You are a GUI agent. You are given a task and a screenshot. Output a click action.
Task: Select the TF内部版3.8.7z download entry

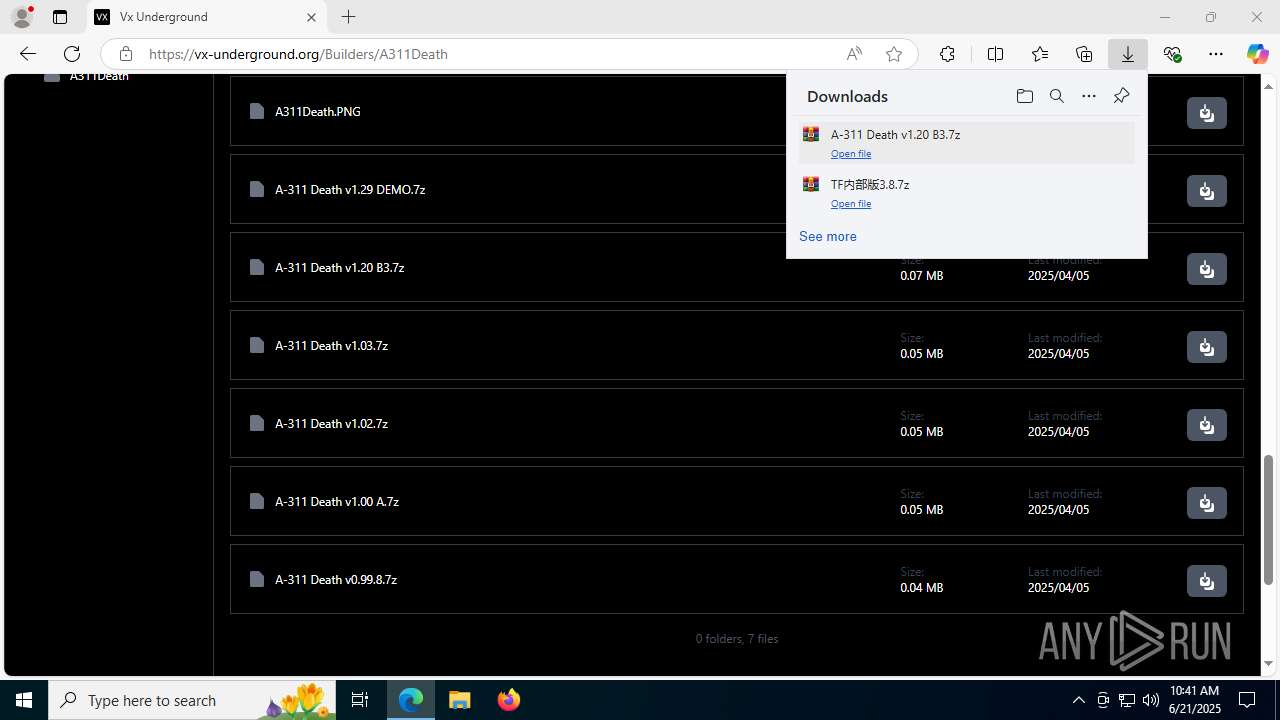coord(966,193)
